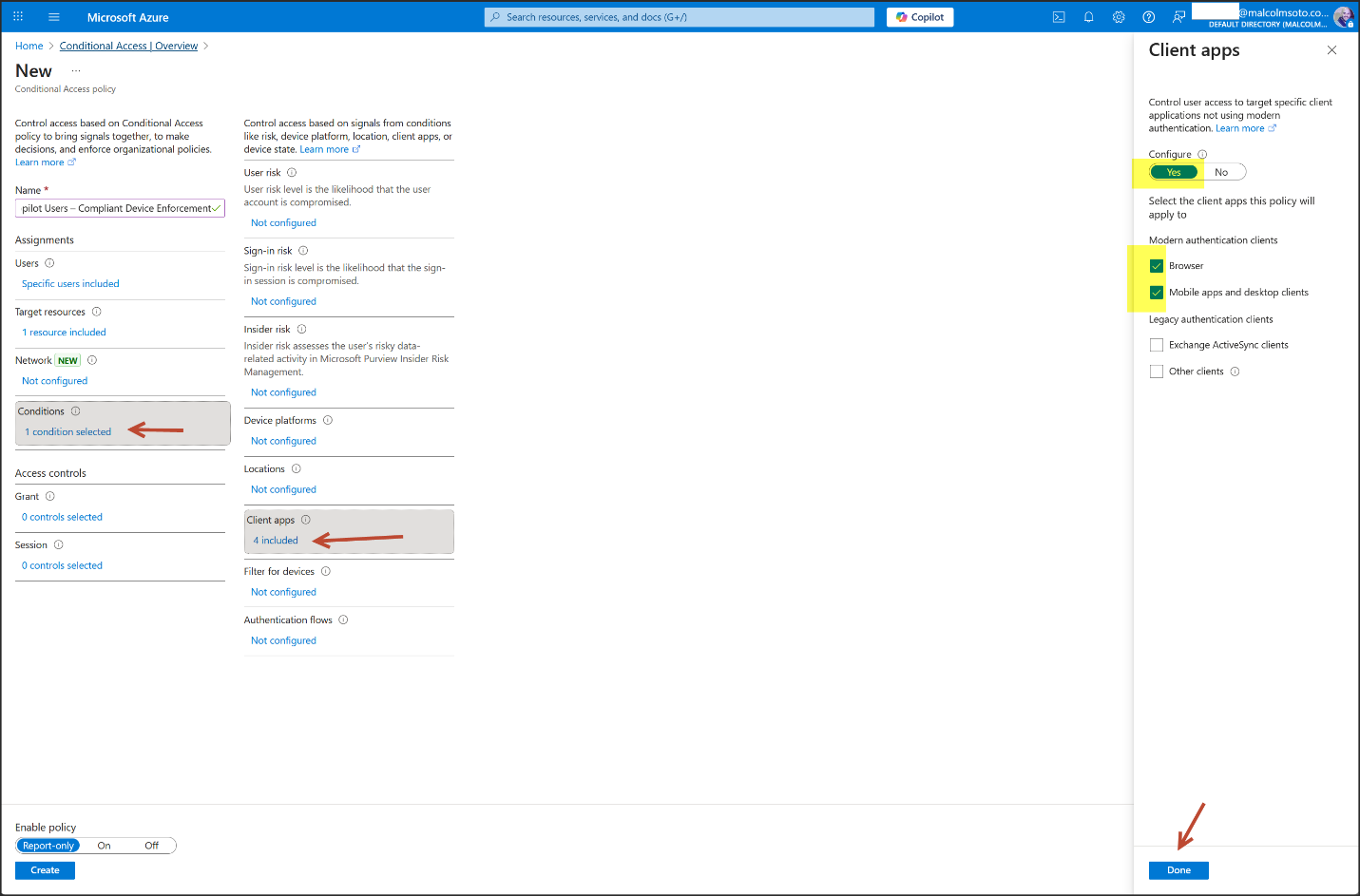Uncheck Mobile apps and desktop clients
Image resolution: width=1360 pixels, height=896 pixels.
tap(1157, 293)
